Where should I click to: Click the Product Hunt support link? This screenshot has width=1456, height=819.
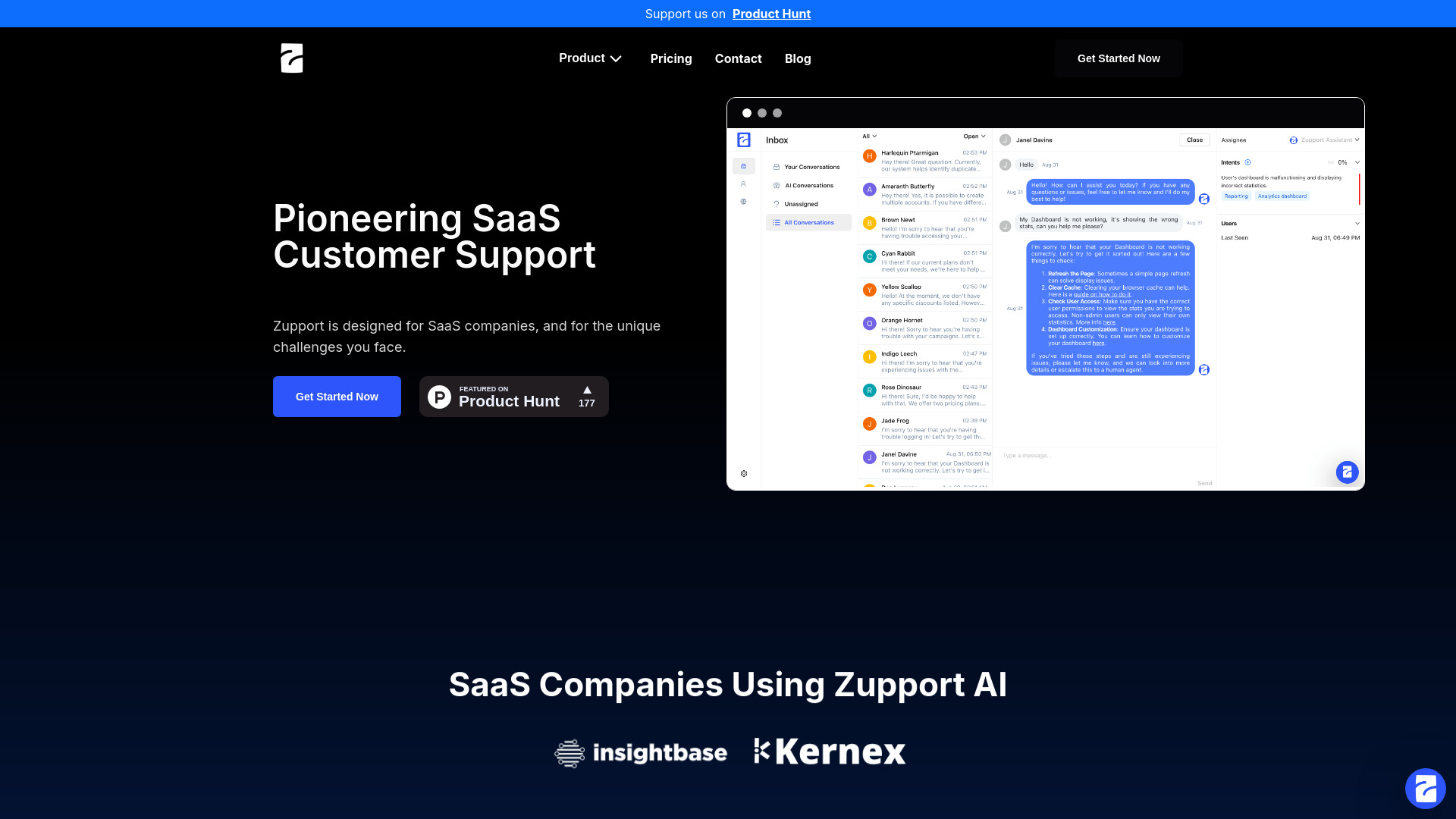click(771, 13)
